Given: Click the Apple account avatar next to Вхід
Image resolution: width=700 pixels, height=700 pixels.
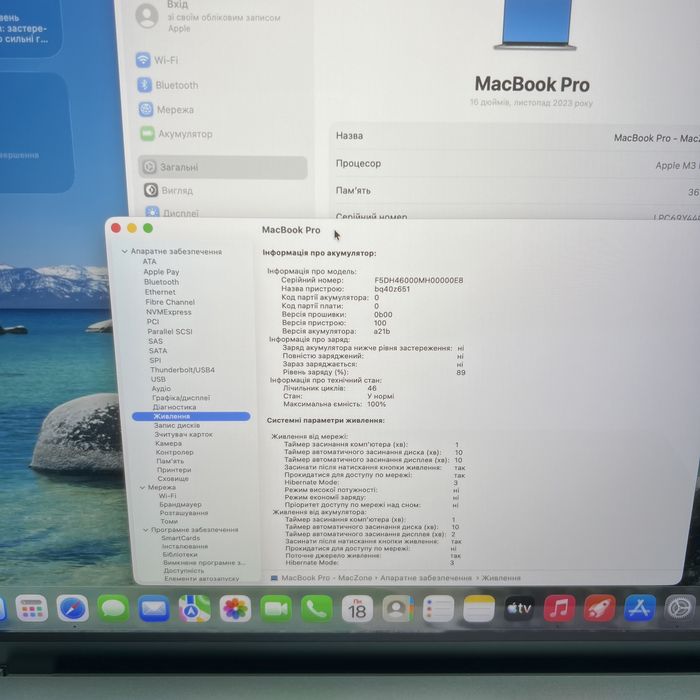Looking at the screenshot, I should 147,15.
